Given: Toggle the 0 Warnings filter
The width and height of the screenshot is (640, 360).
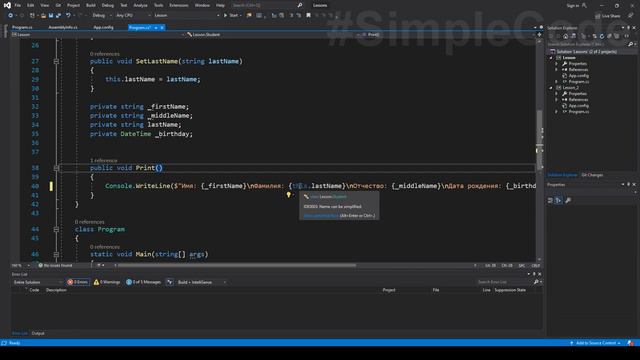Looking at the screenshot, I should [x=107, y=282].
